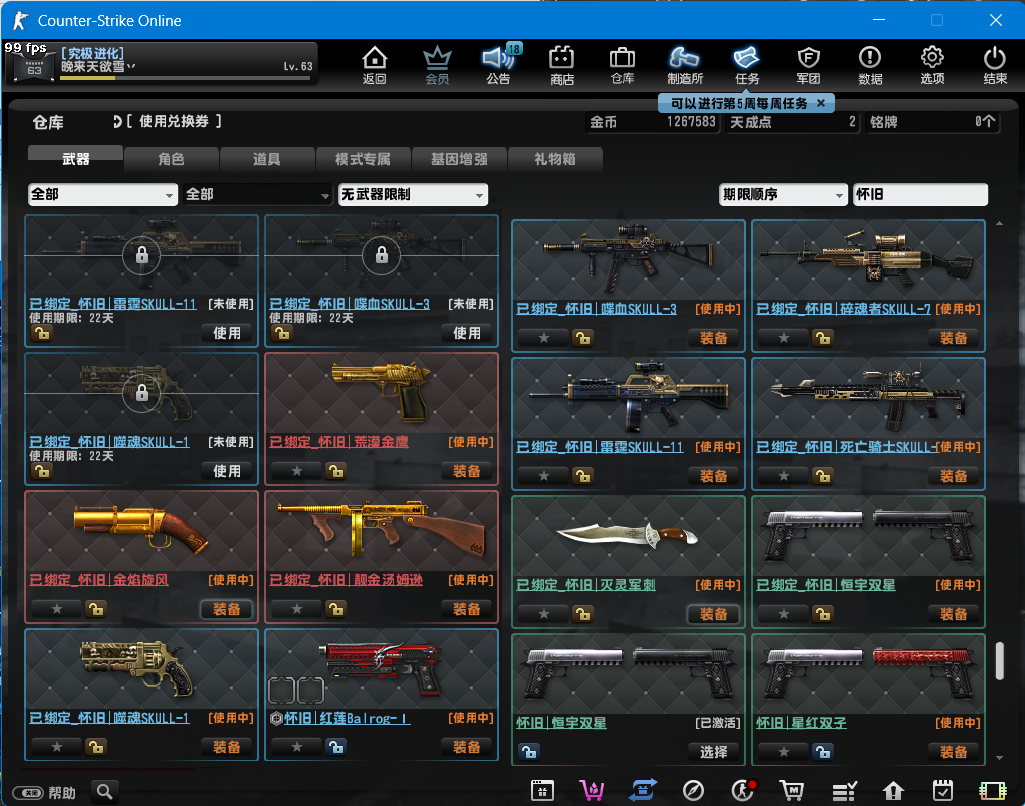
Task: Click the 仓库 briefcase icon
Action: 622,65
